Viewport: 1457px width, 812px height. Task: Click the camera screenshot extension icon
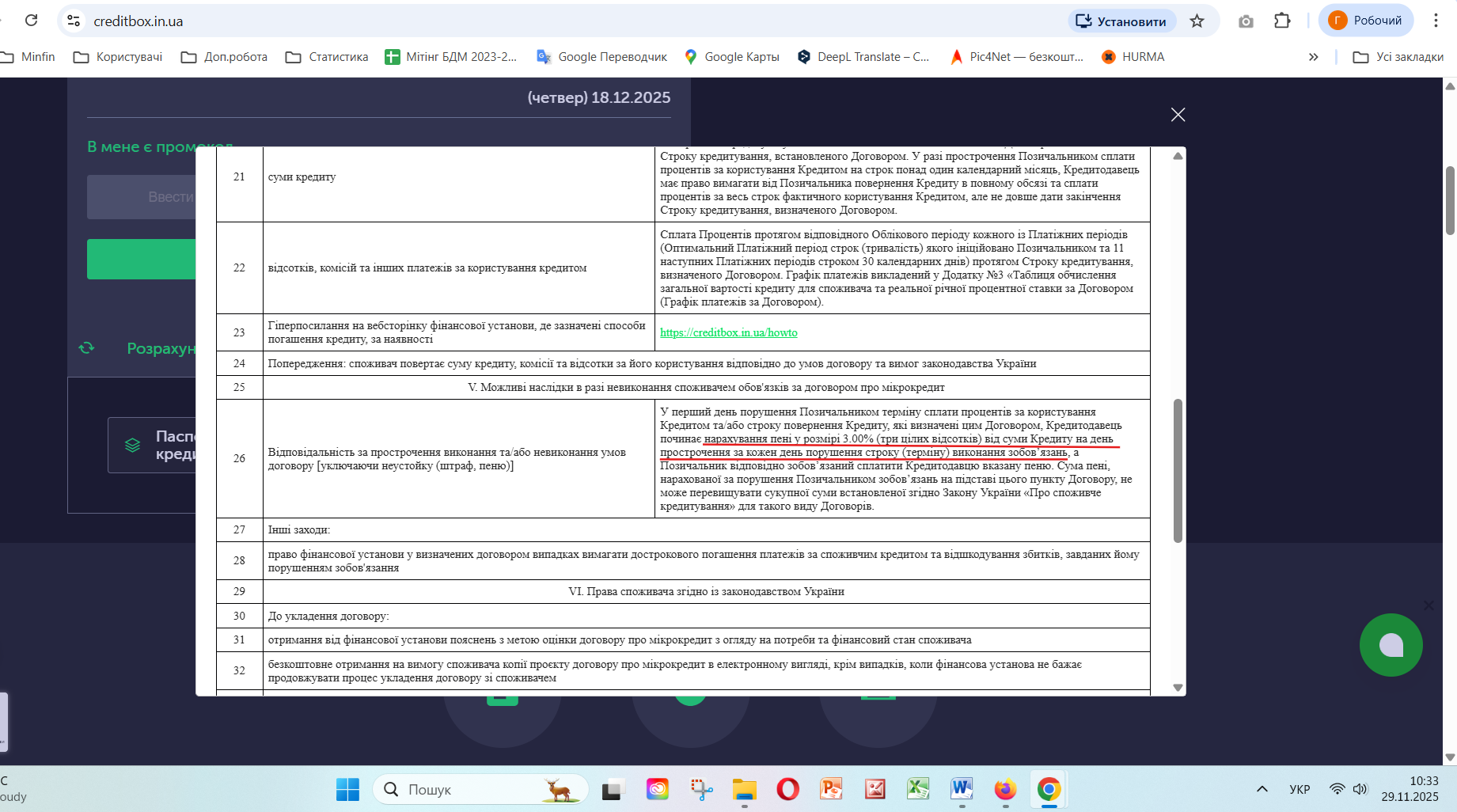pos(1246,21)
